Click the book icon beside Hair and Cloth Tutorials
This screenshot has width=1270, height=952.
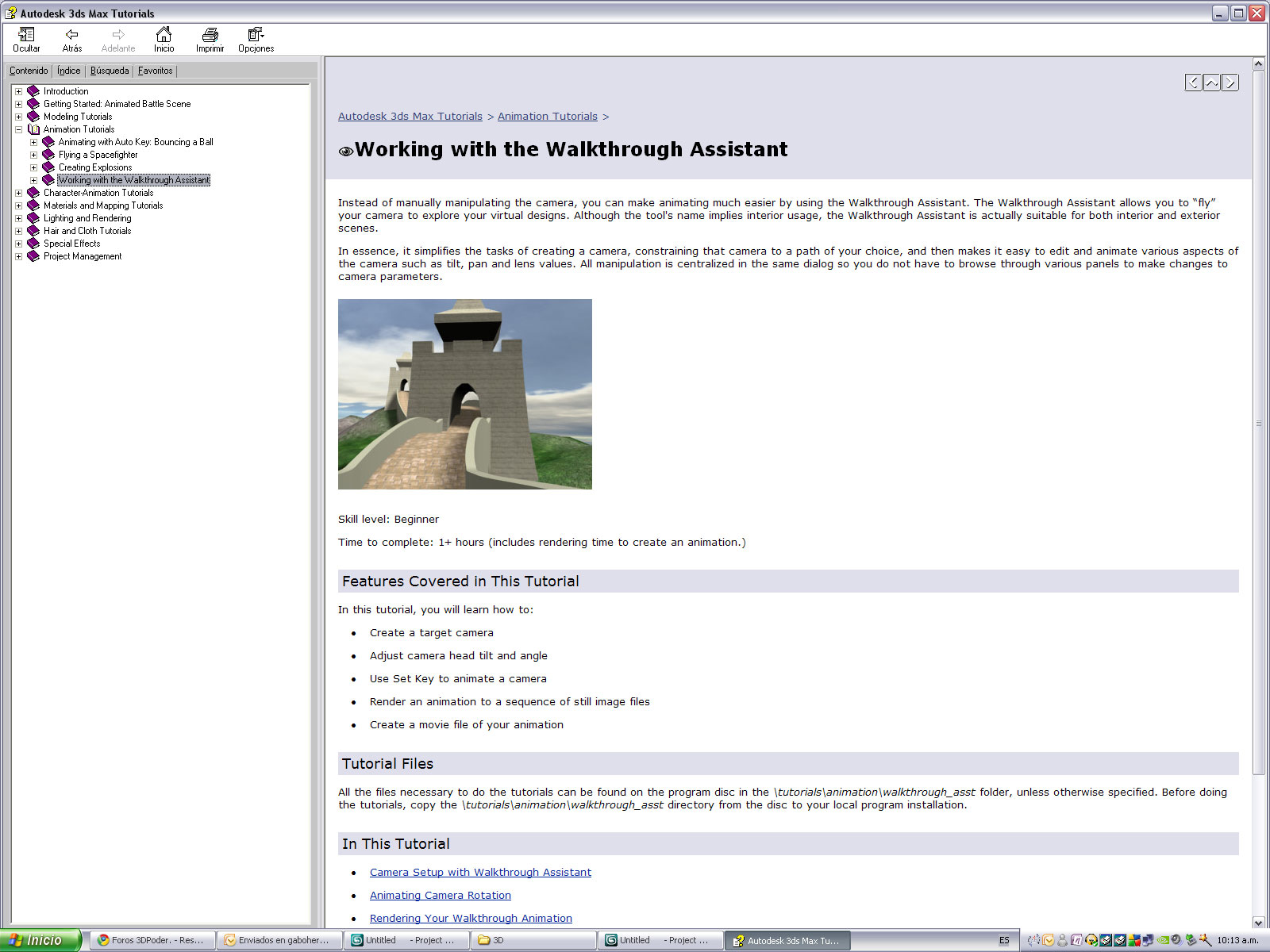[33, 231]
